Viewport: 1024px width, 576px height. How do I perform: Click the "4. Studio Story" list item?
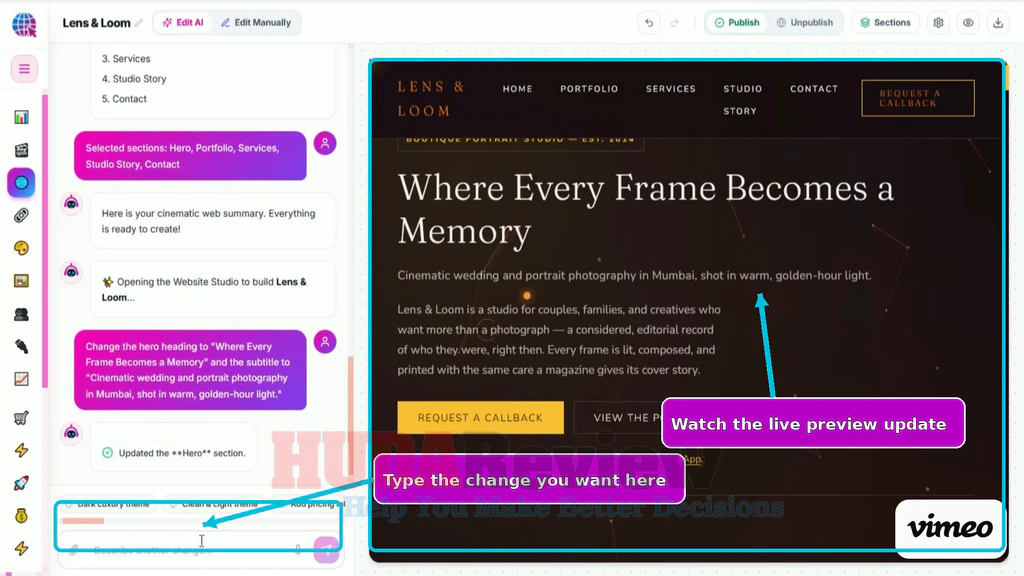[x=134, y=79]
